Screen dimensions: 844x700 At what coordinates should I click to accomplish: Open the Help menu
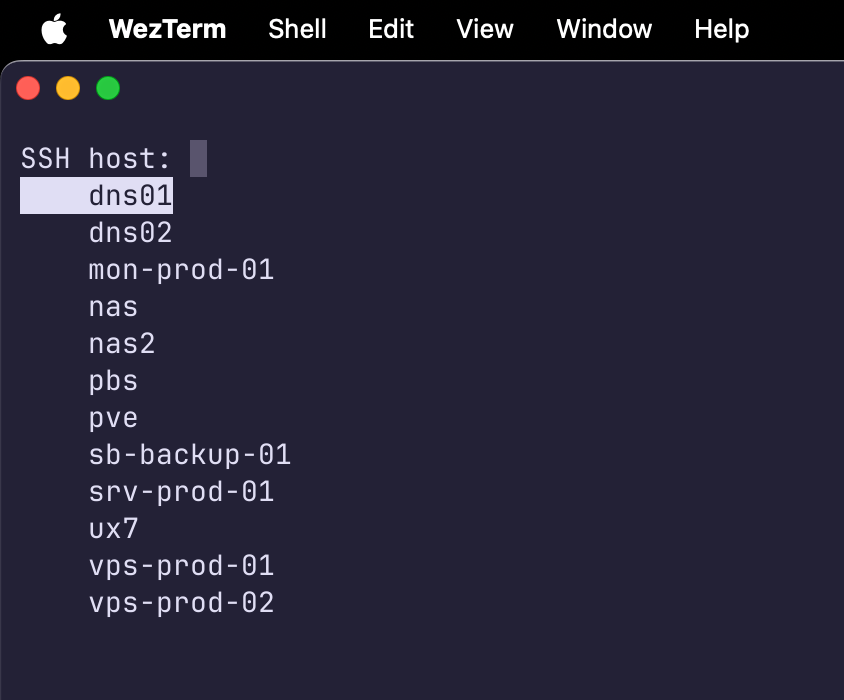[721, 29]
